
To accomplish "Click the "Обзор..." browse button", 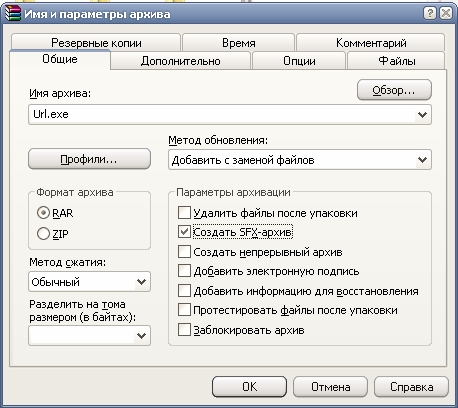I will click(394, 90).
